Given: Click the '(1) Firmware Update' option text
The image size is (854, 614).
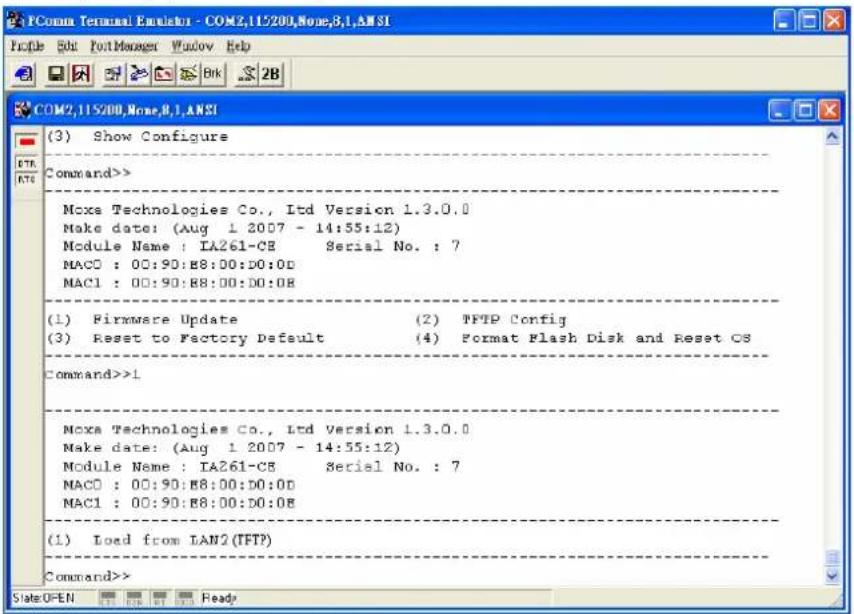Looking at the screenshot, I should point(142,319).
